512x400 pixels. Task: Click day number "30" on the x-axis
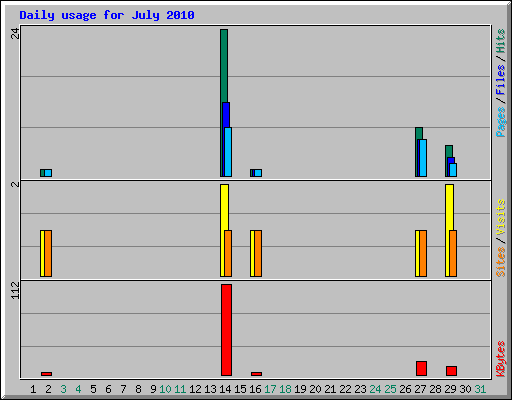point(465,389)
